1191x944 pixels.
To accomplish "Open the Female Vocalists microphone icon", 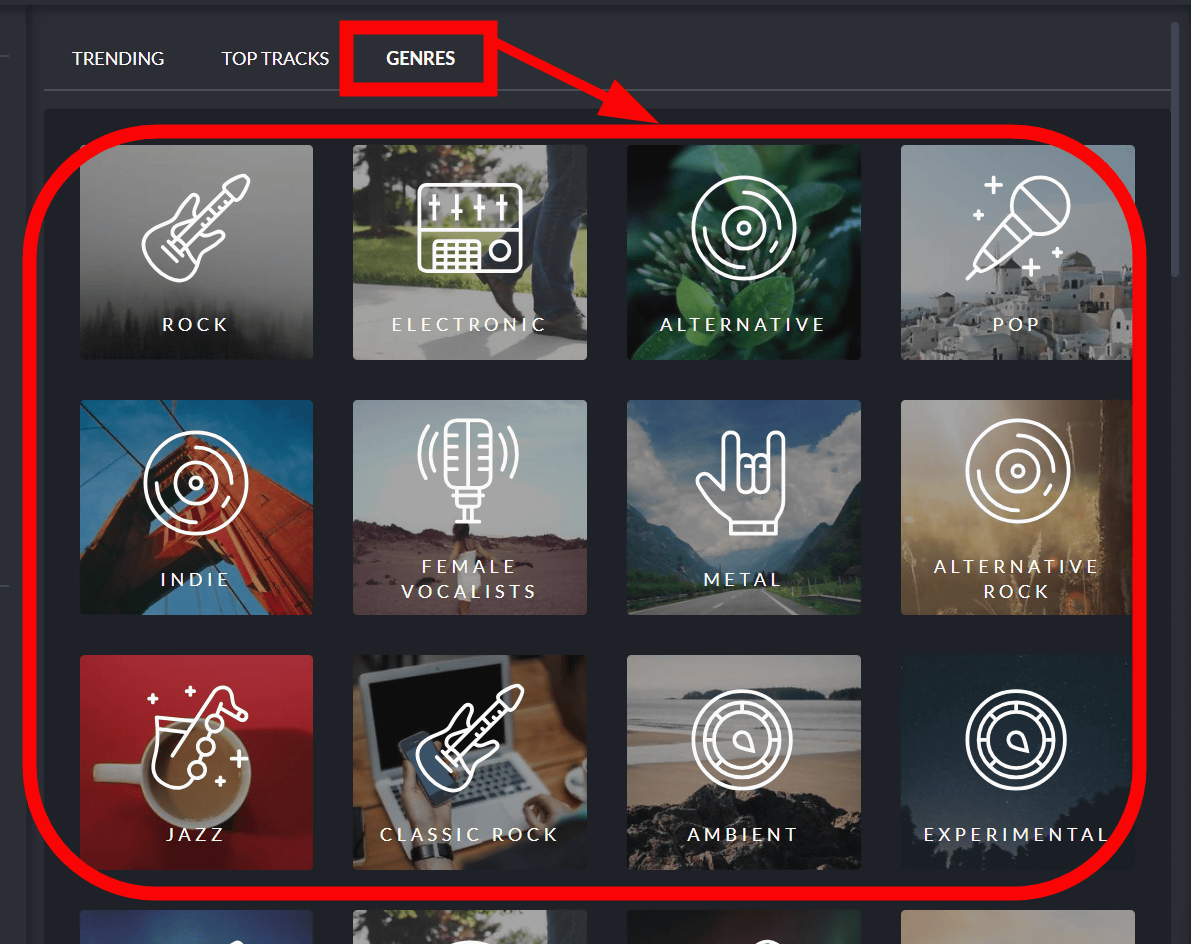I will coord(469,471).
